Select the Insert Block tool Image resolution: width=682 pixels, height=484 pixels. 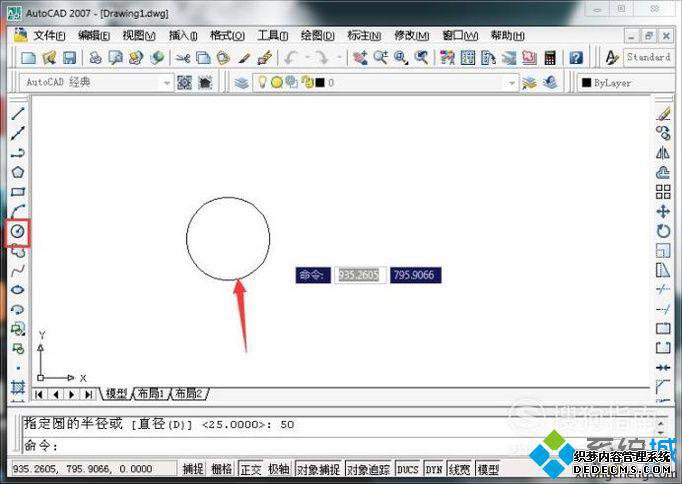17,329
